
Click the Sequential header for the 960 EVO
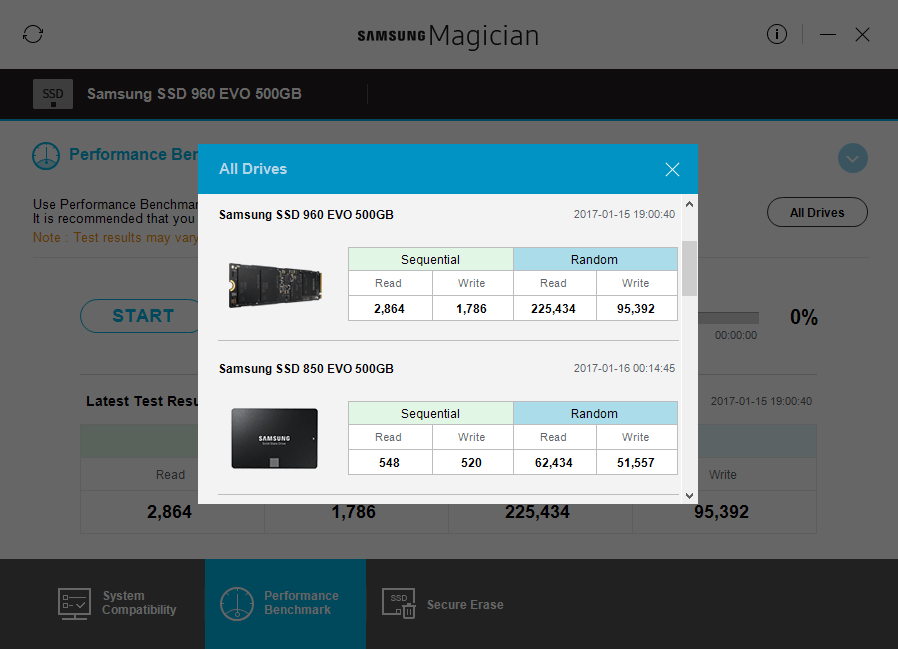click(x=431, y=259)
